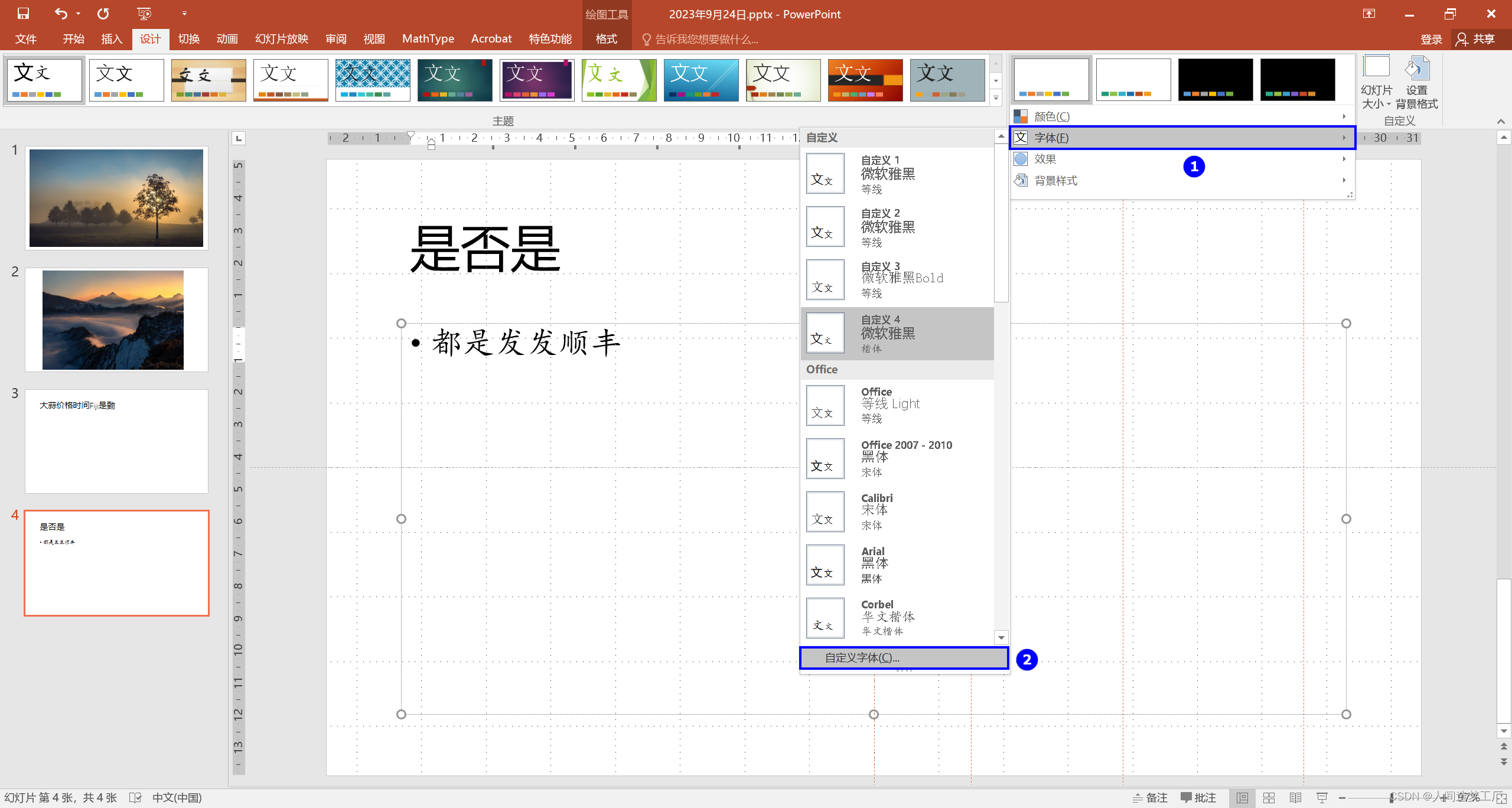Open the Animations (动画) ribbon tab
This screenshot has height=808, width=1512.
click(x=227, y=39)
